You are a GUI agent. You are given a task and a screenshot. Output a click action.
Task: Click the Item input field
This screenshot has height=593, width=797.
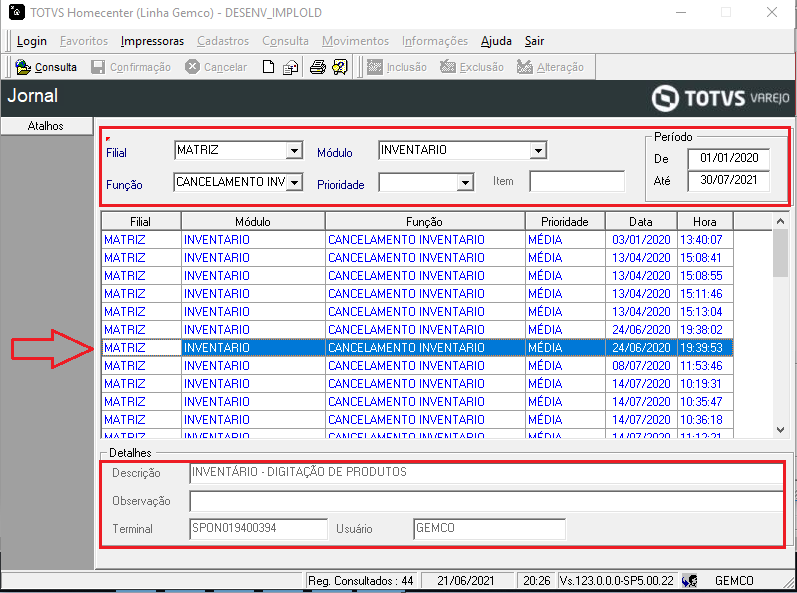(577, 181)
